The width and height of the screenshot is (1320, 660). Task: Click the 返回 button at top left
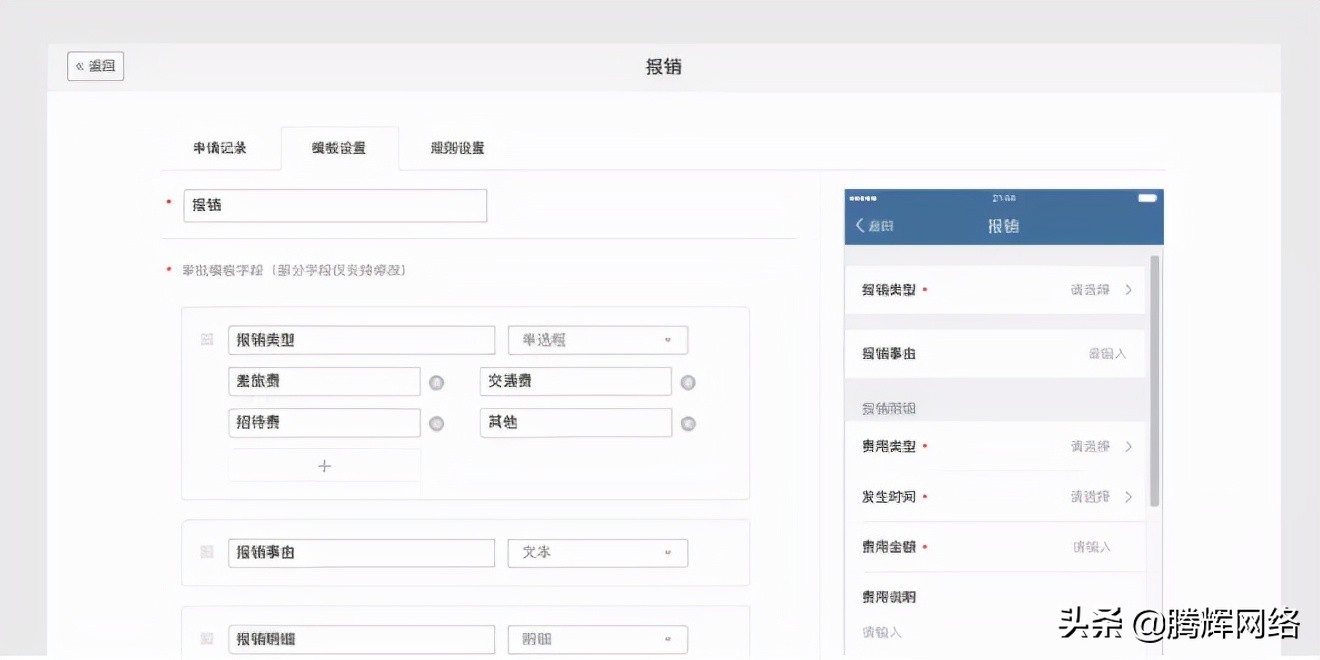[x=95, y=65]
